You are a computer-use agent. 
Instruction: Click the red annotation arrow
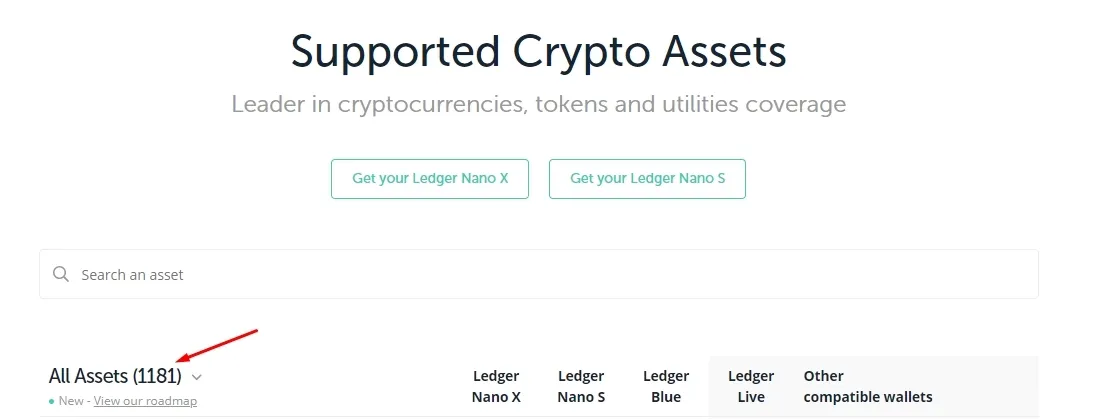click(217, 345)
